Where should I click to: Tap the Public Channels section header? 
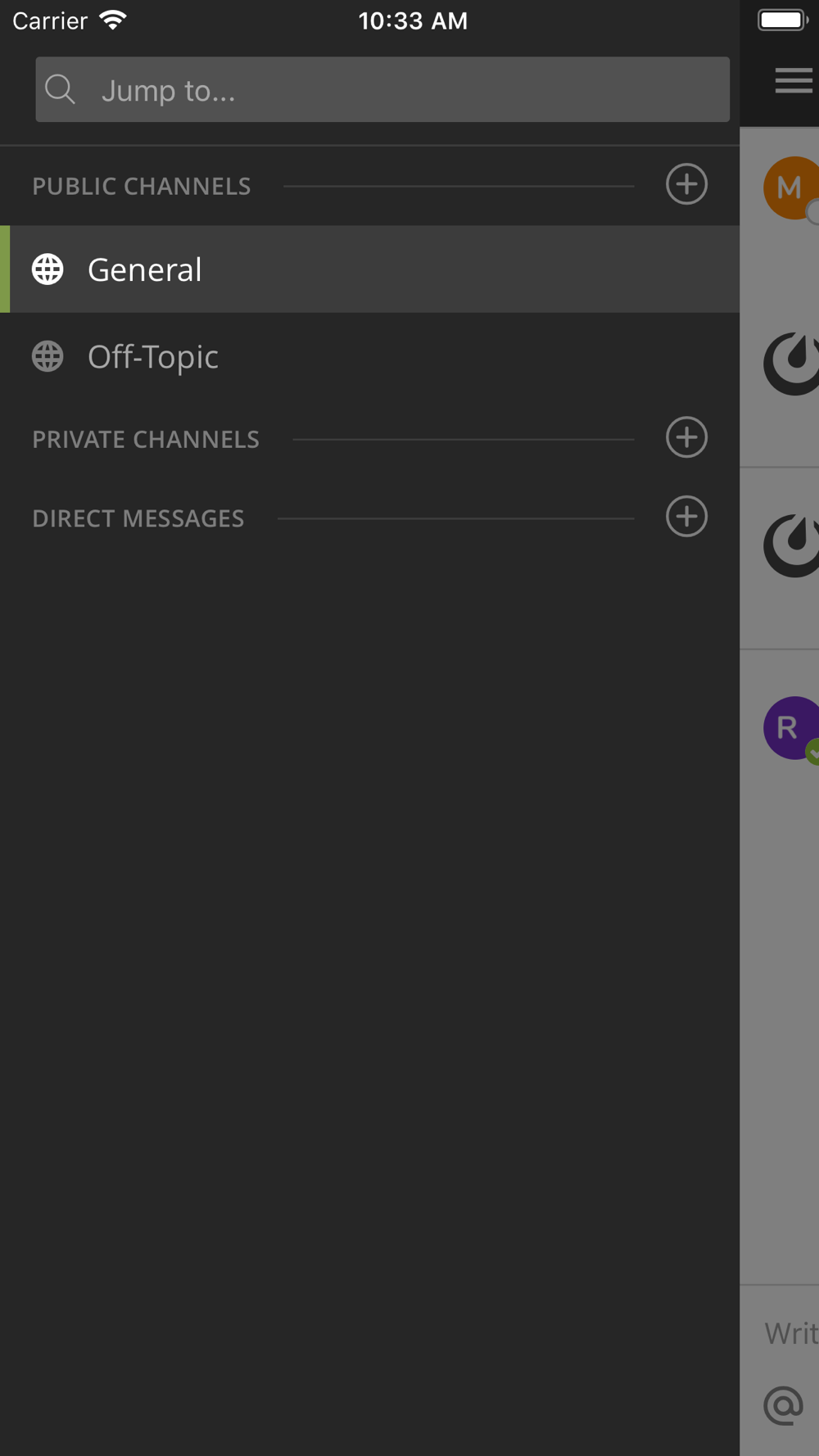point(142,186)
